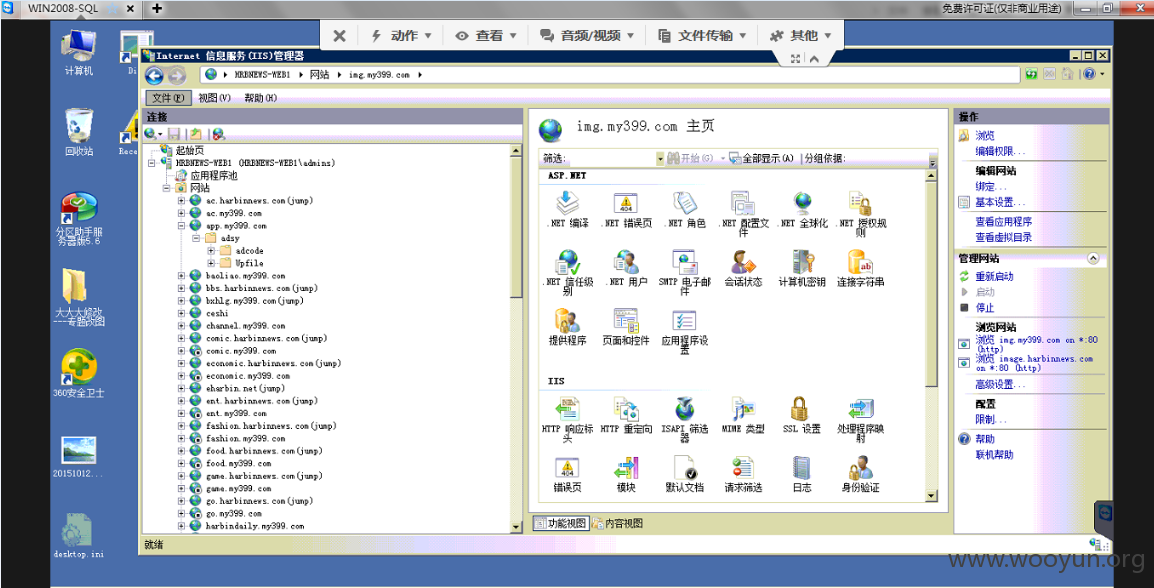The width and height of the screenshot is (1154, 588).
Task: Click the 全部显示(A) filter button
Action: pyautogui.click(x=762, y=158)
